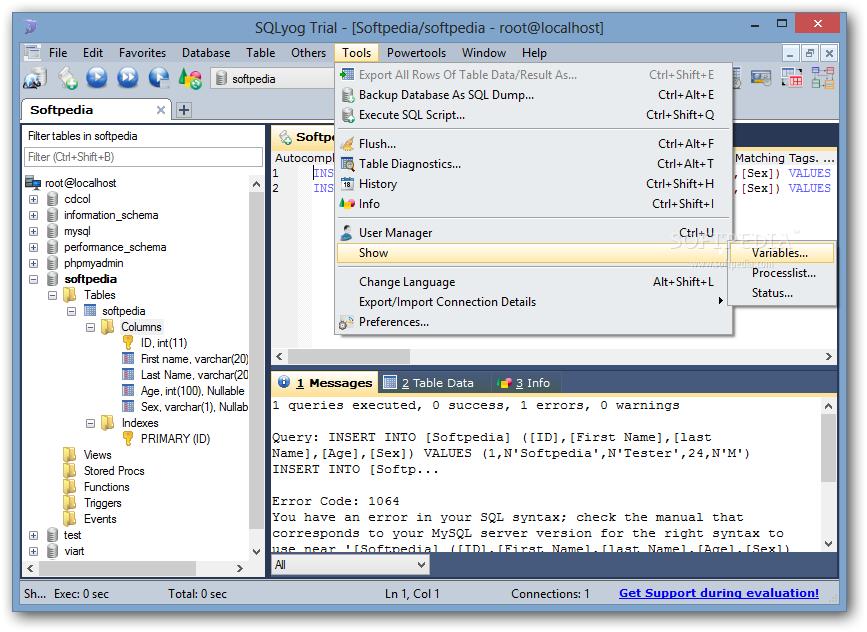The height and width of the screenshot is (632, 867).
Task: Click the Backup Database As SQL Dump icon
Action: pos(347,95)
